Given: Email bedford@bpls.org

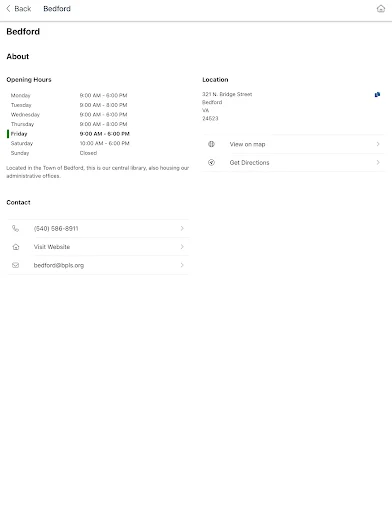Looking at the screenshot, I should (98, 265).
